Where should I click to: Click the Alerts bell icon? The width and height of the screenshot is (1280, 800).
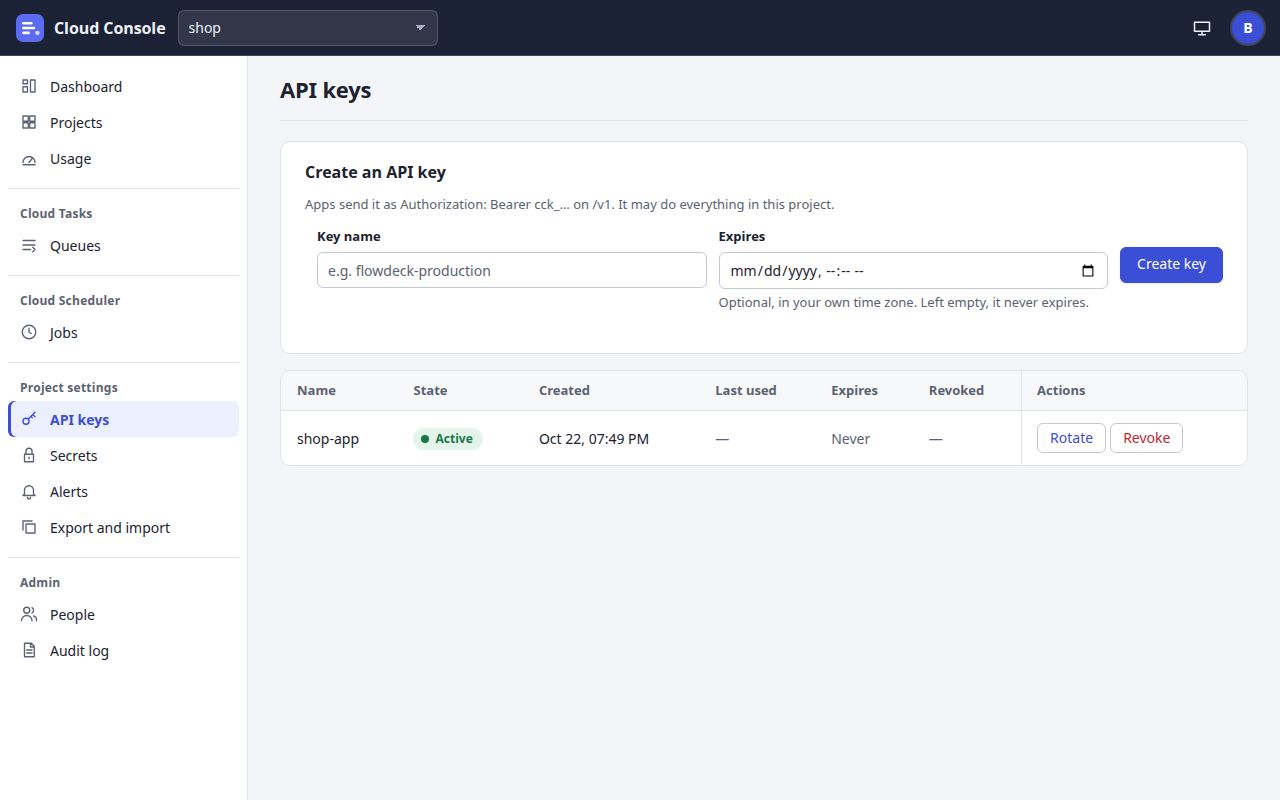[29, 492]
